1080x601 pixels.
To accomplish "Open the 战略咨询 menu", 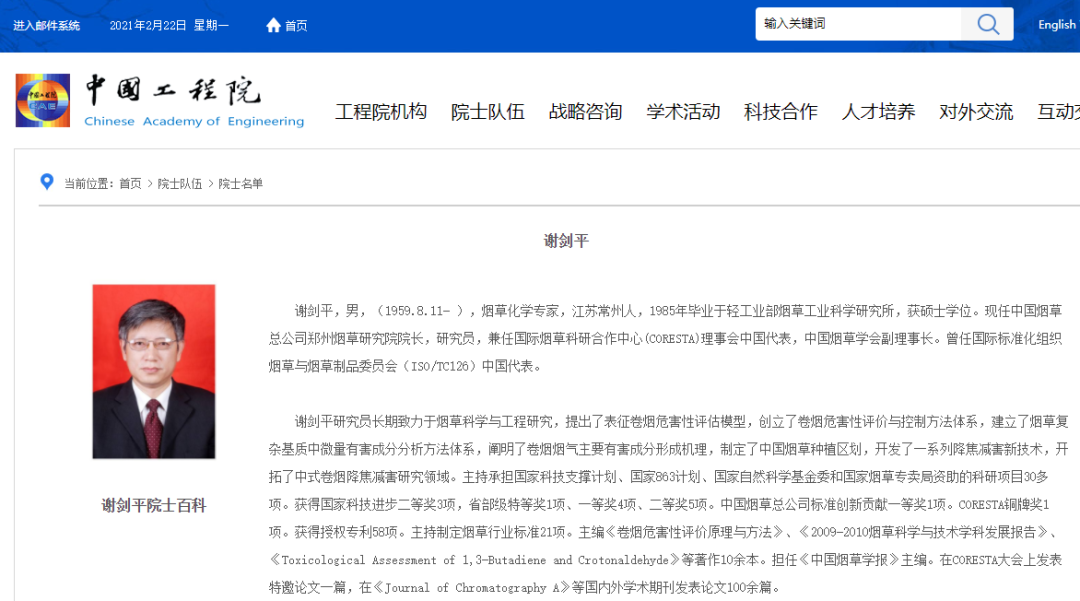I will click(585, 112).
